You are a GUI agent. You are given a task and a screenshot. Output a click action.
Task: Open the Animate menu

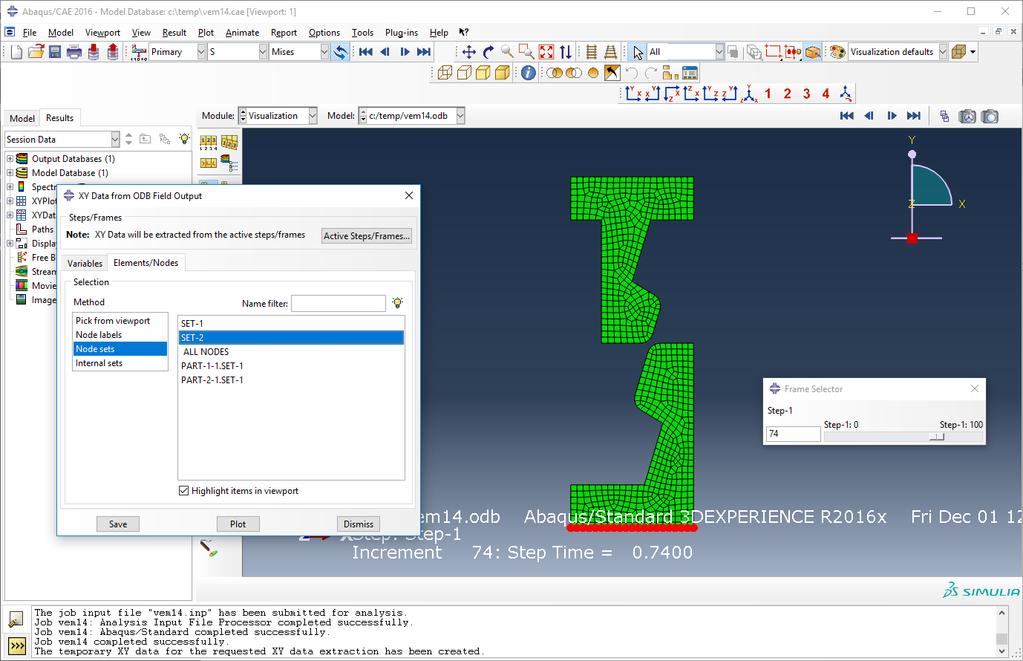242,33
